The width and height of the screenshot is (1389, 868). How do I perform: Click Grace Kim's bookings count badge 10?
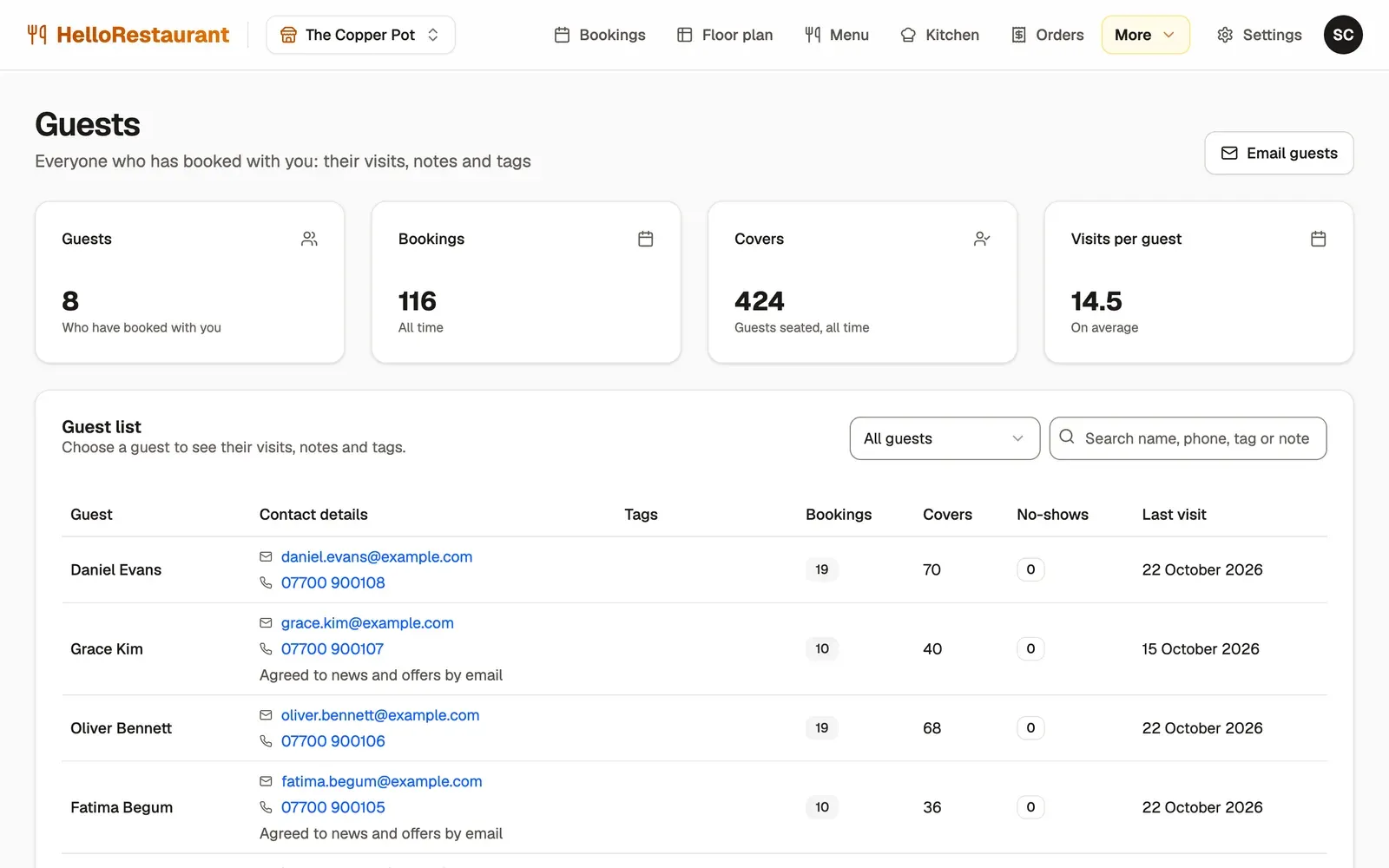[x=822, y=648]
